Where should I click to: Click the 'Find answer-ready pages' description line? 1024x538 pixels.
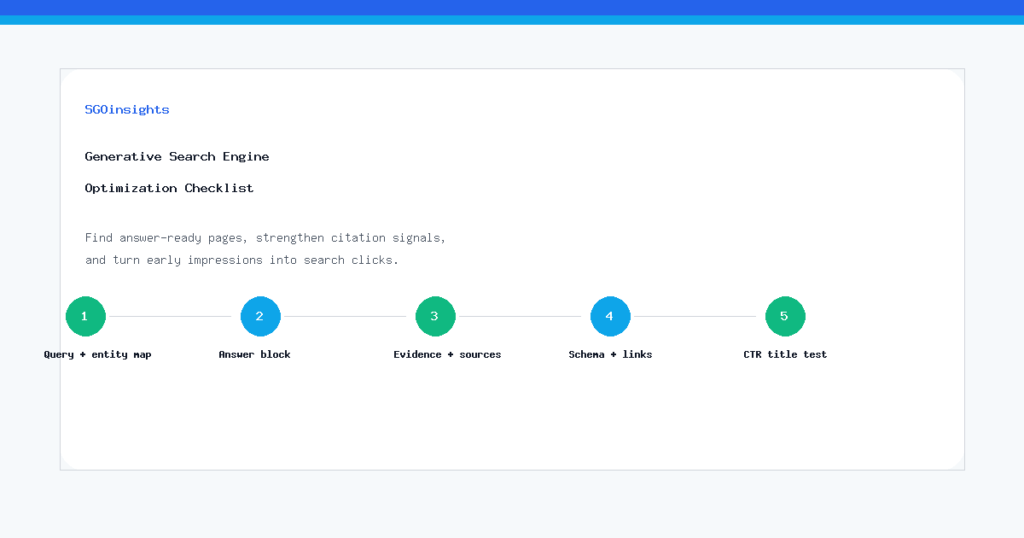pos(265,238)
